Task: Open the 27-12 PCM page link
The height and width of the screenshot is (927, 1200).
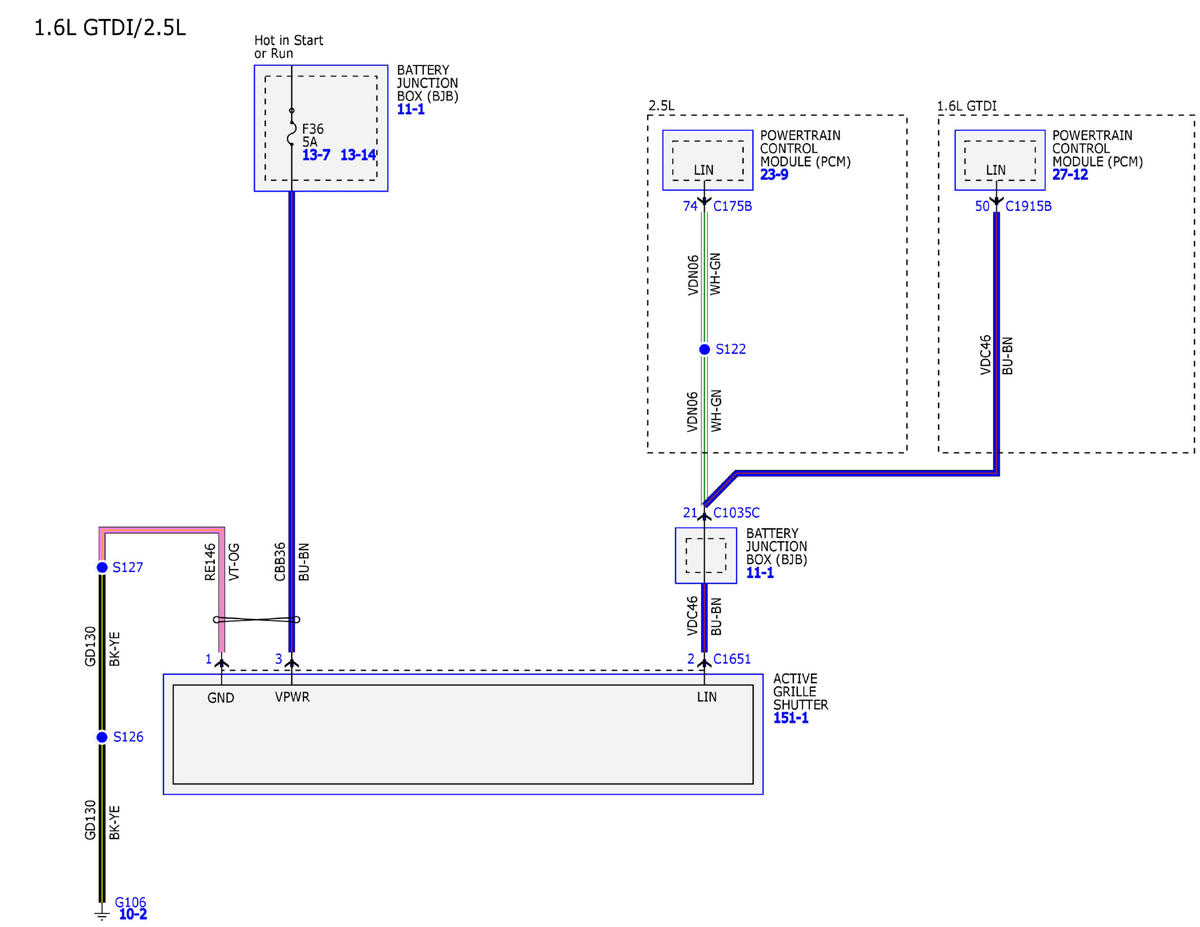Action: point(1070,174)
